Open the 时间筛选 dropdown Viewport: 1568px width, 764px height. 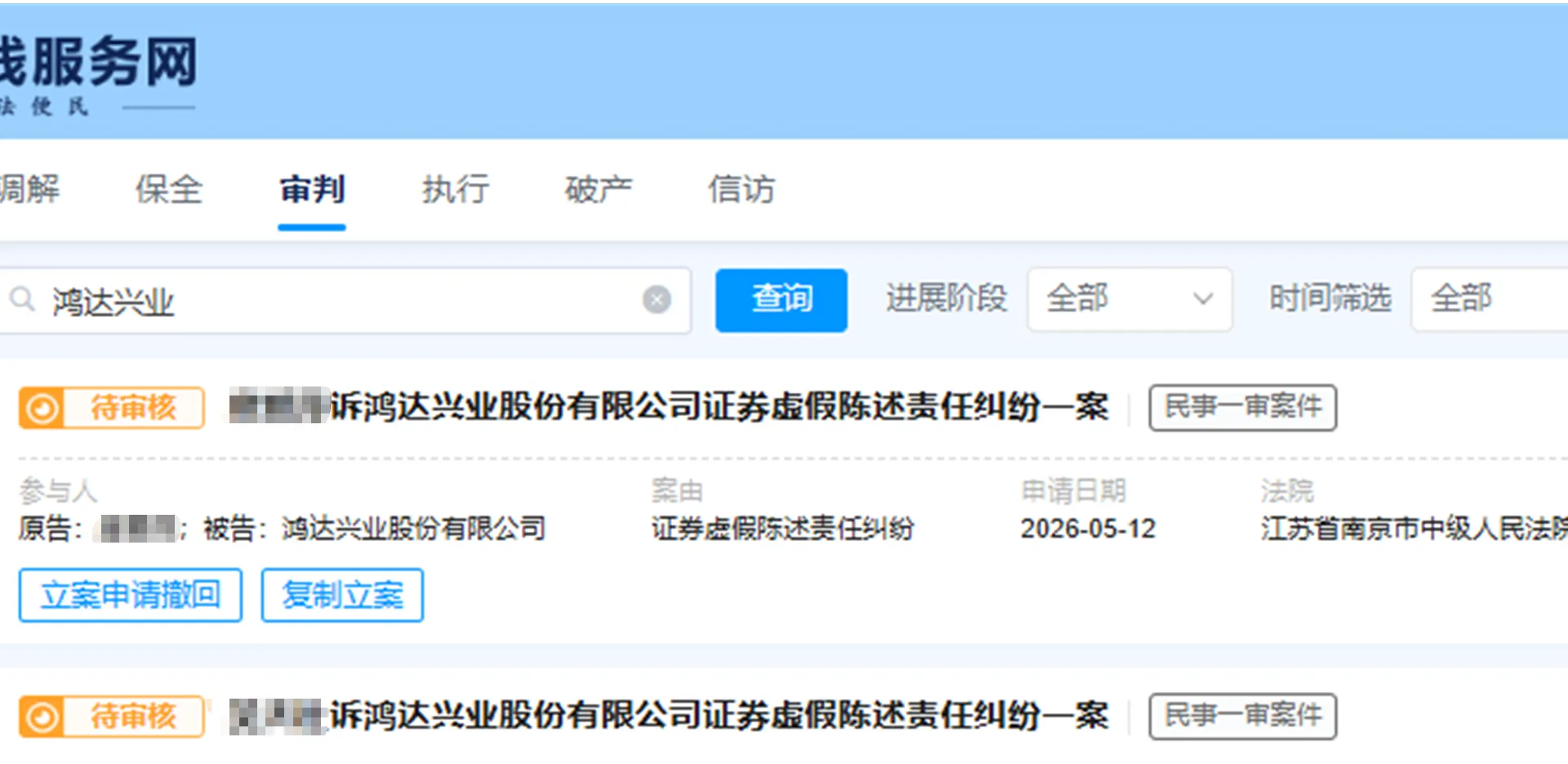coord(1490,299)
